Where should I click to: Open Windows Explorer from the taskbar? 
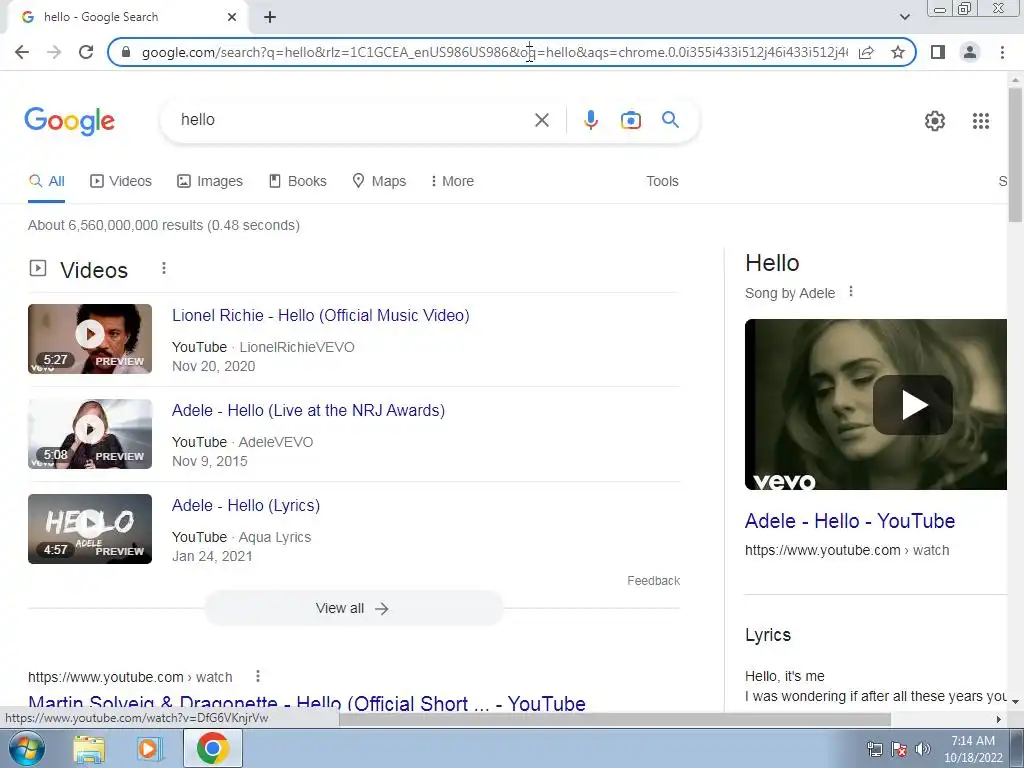[x=89, y=749]
